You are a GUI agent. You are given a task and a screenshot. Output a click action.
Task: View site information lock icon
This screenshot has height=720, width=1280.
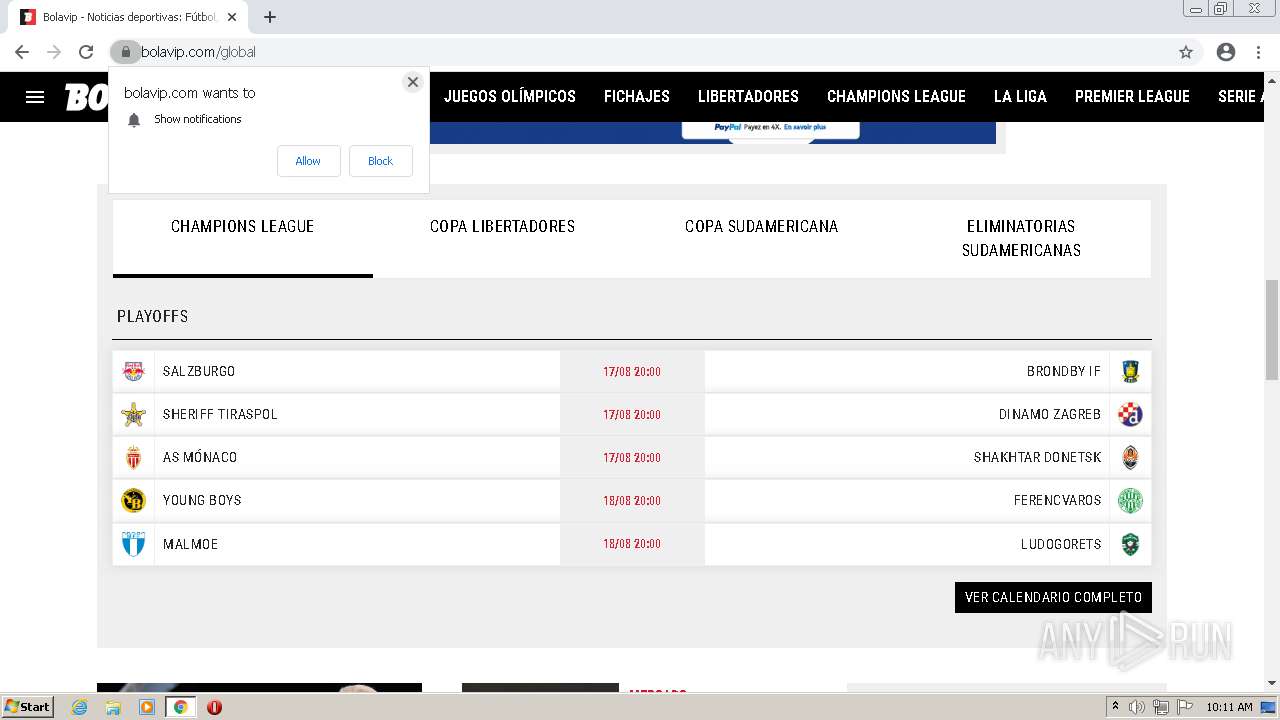click(x=125, y=52)
